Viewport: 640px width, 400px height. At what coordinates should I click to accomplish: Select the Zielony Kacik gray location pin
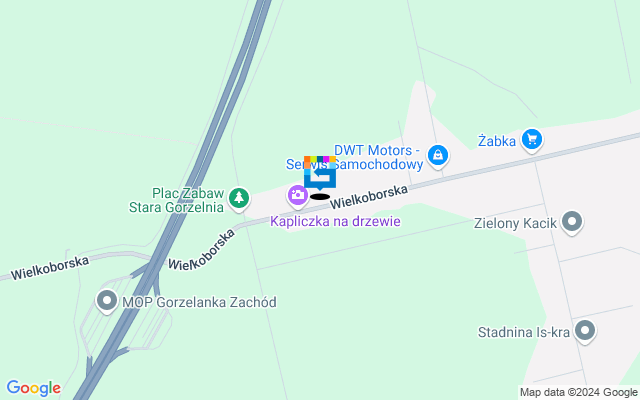tap(572, 223)
